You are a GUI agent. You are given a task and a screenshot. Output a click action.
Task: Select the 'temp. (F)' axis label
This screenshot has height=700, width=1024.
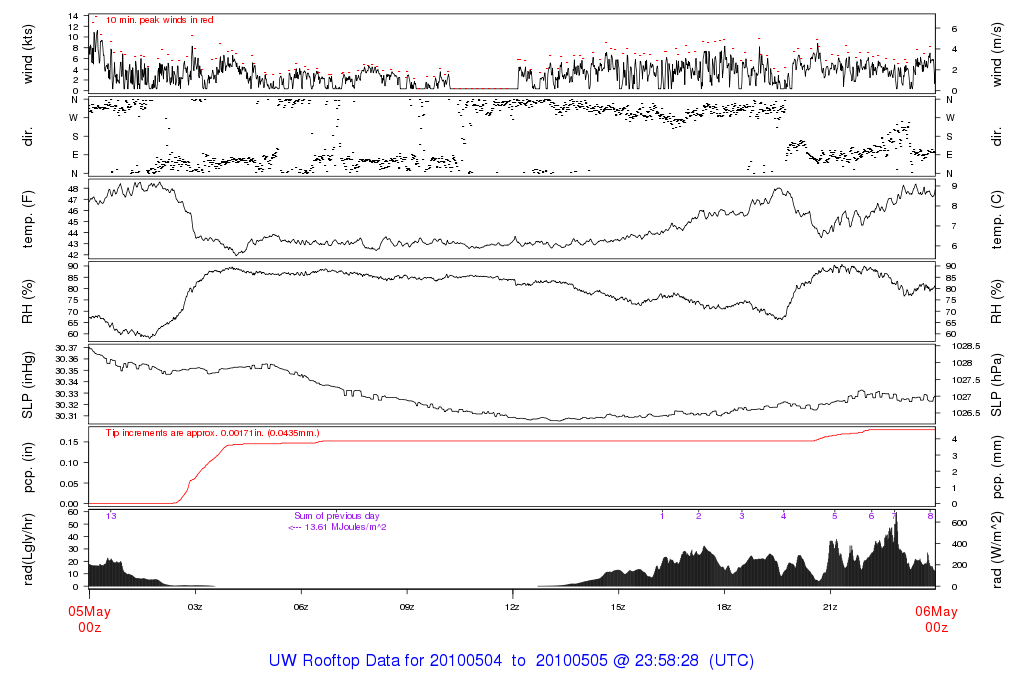click(27, 219)
